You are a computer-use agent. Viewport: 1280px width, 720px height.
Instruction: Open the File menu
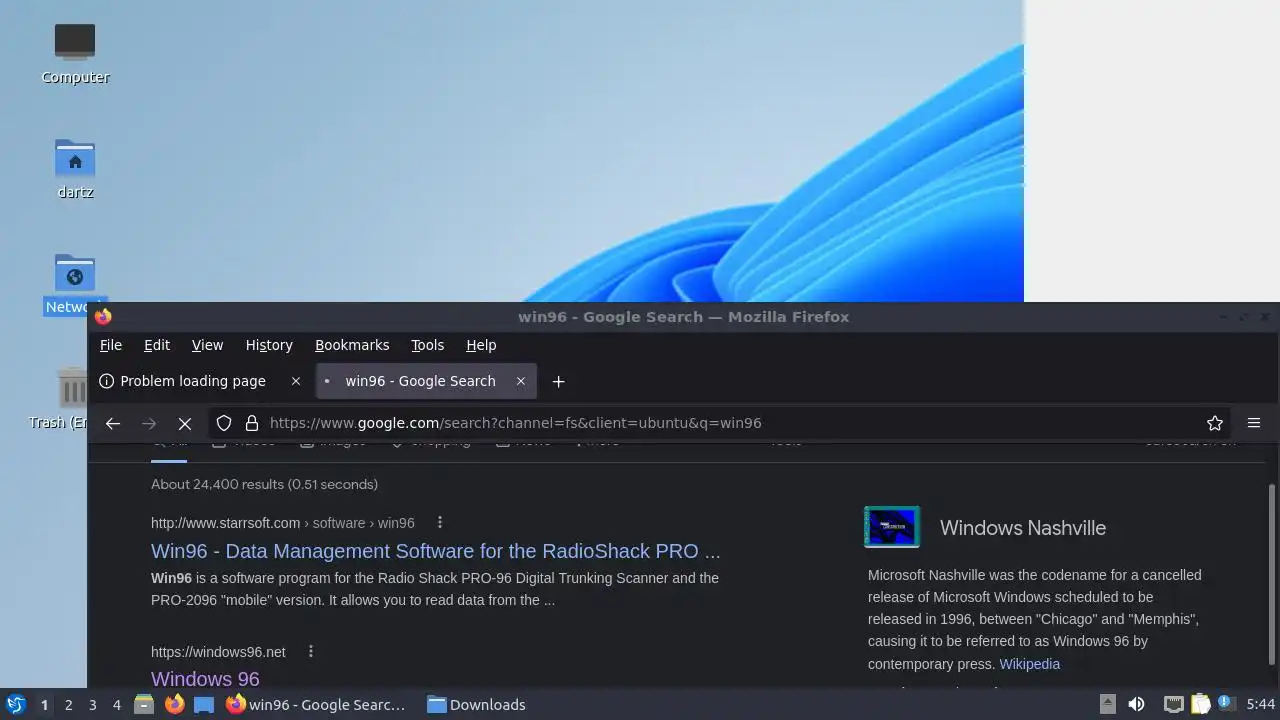tap(111, 345)
